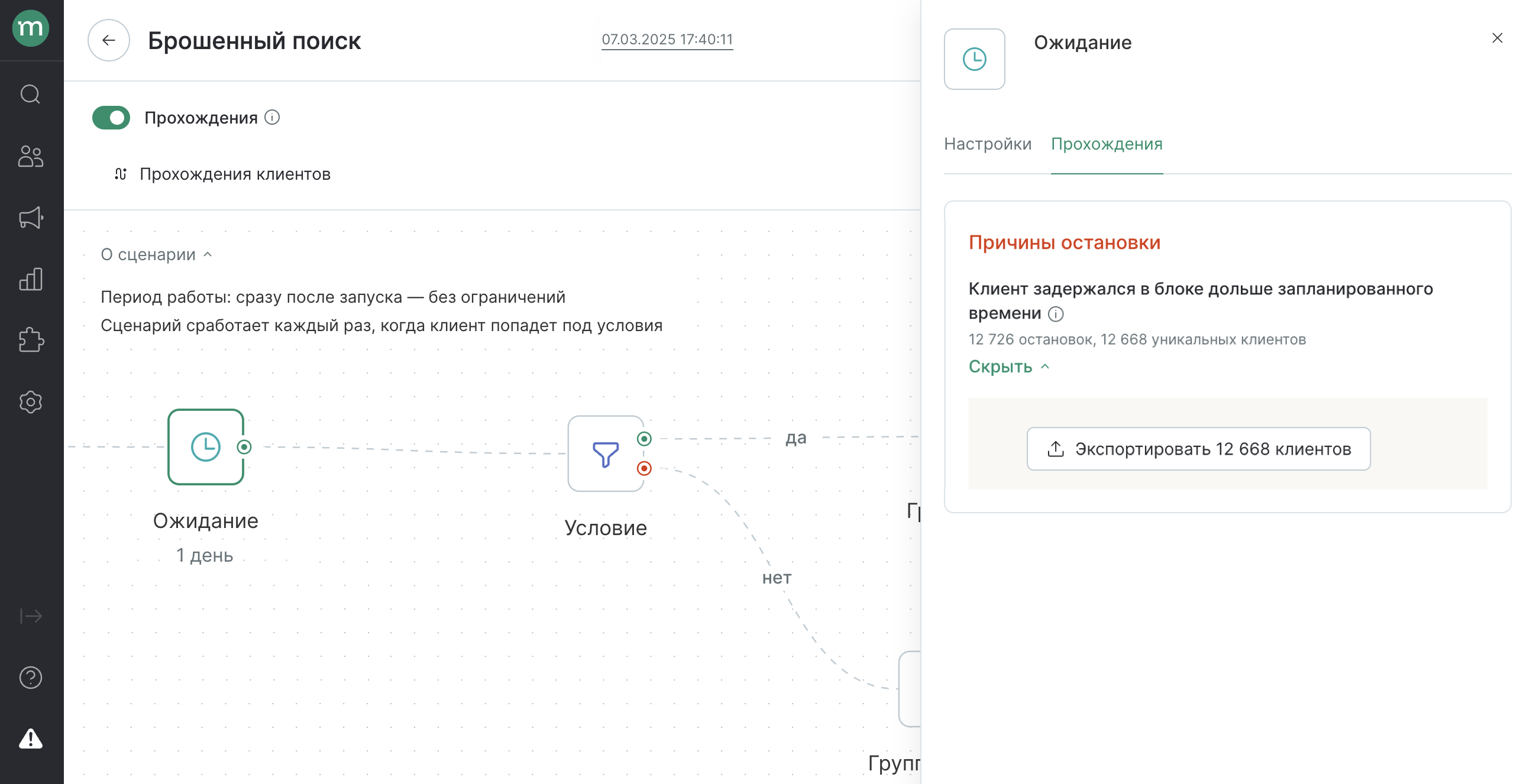Open the warning triangle notifications
Image resolution: width=1533 pixels, height=784 pixels.
click(30, 739)
